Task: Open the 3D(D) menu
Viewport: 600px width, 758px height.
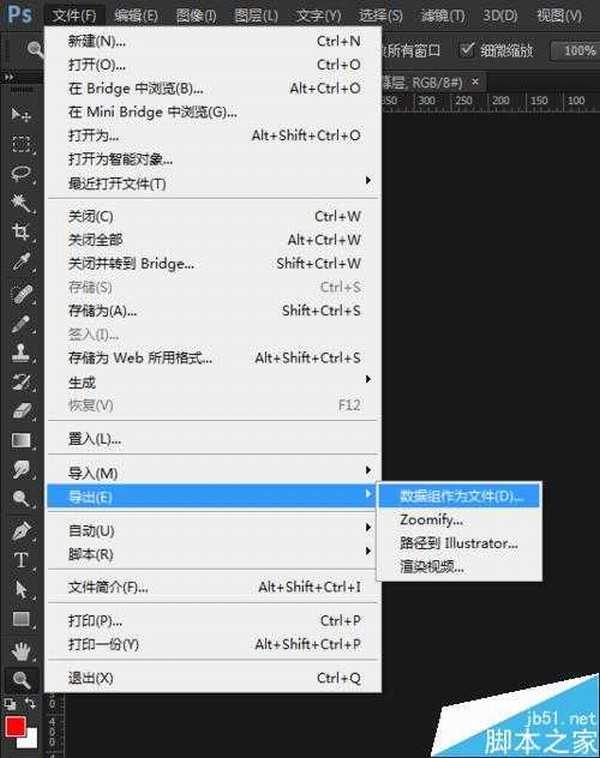Action: click(x=500, y=16)
